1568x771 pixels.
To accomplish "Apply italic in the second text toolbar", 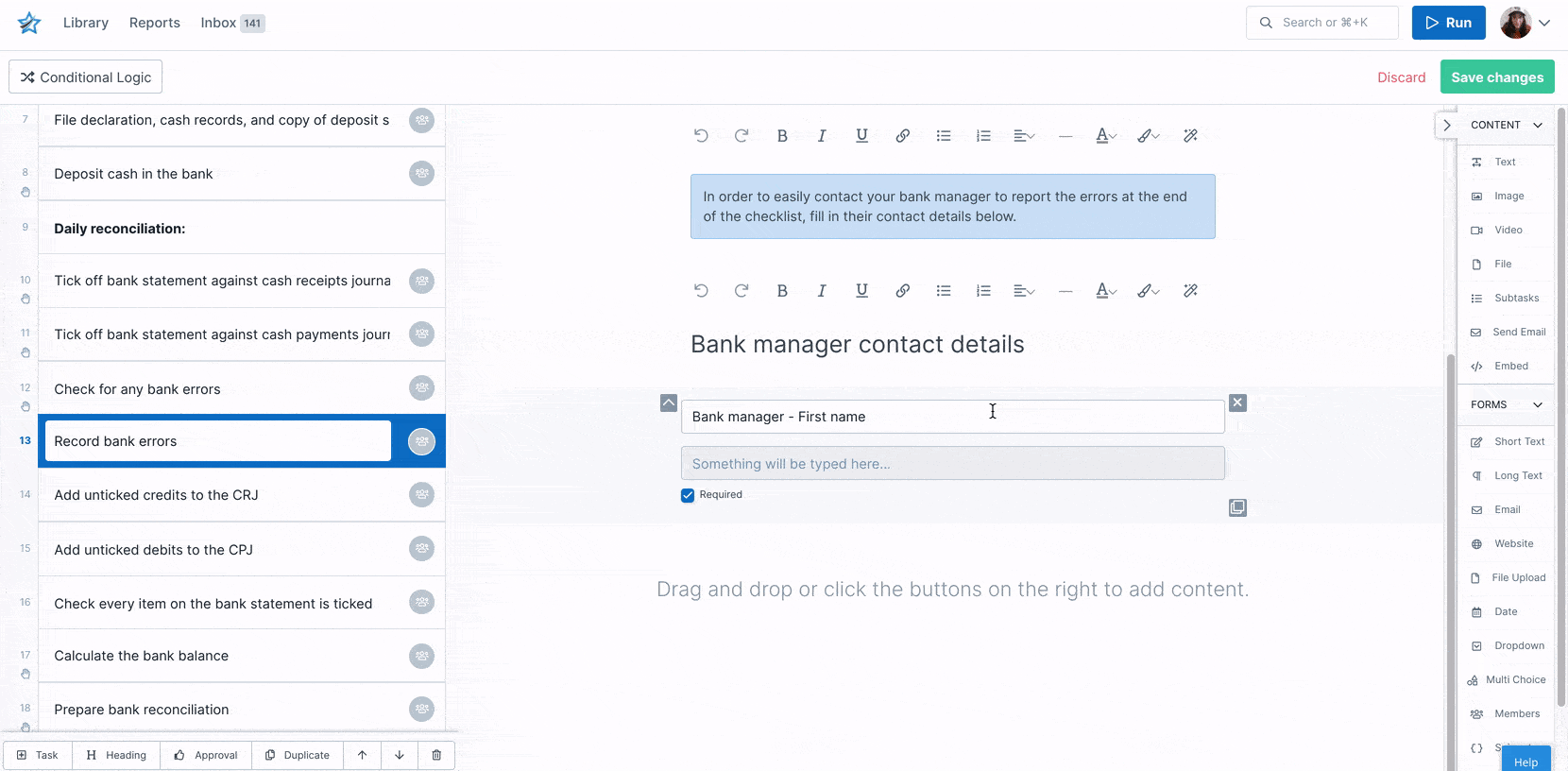I will (822, 291).
